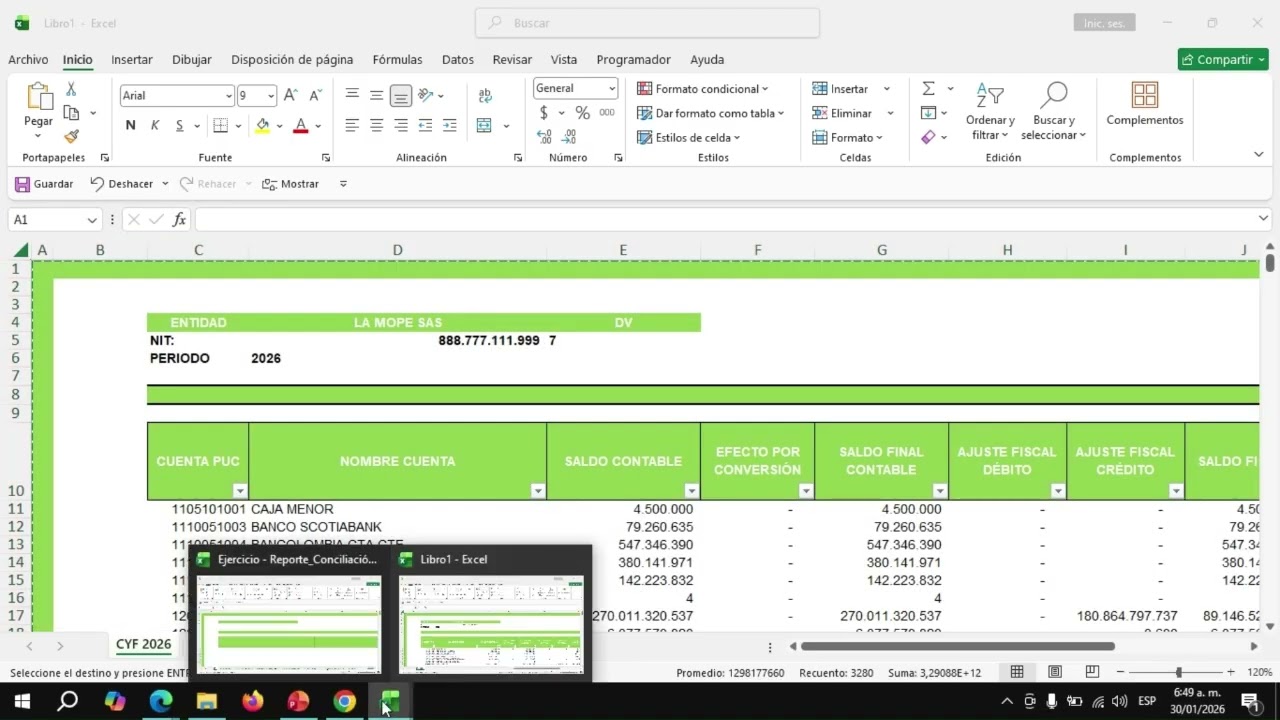This screenshot has width=1280, height=720.
Task: Click the Buscar search box
Action: 648,23
